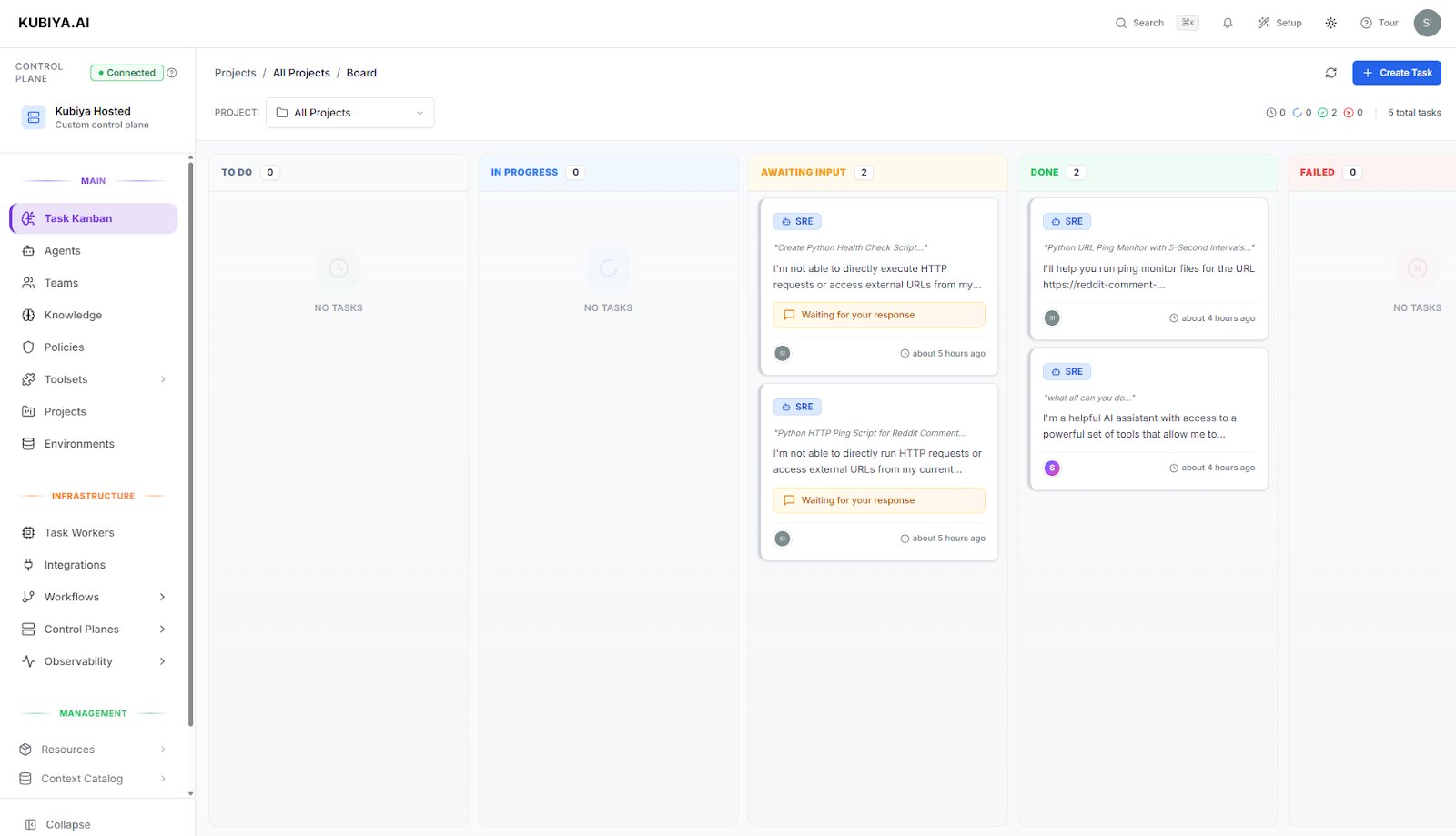The image size is (1456, 836).
Task: Open the Create Python Health Check Script card
Action: 879,287
